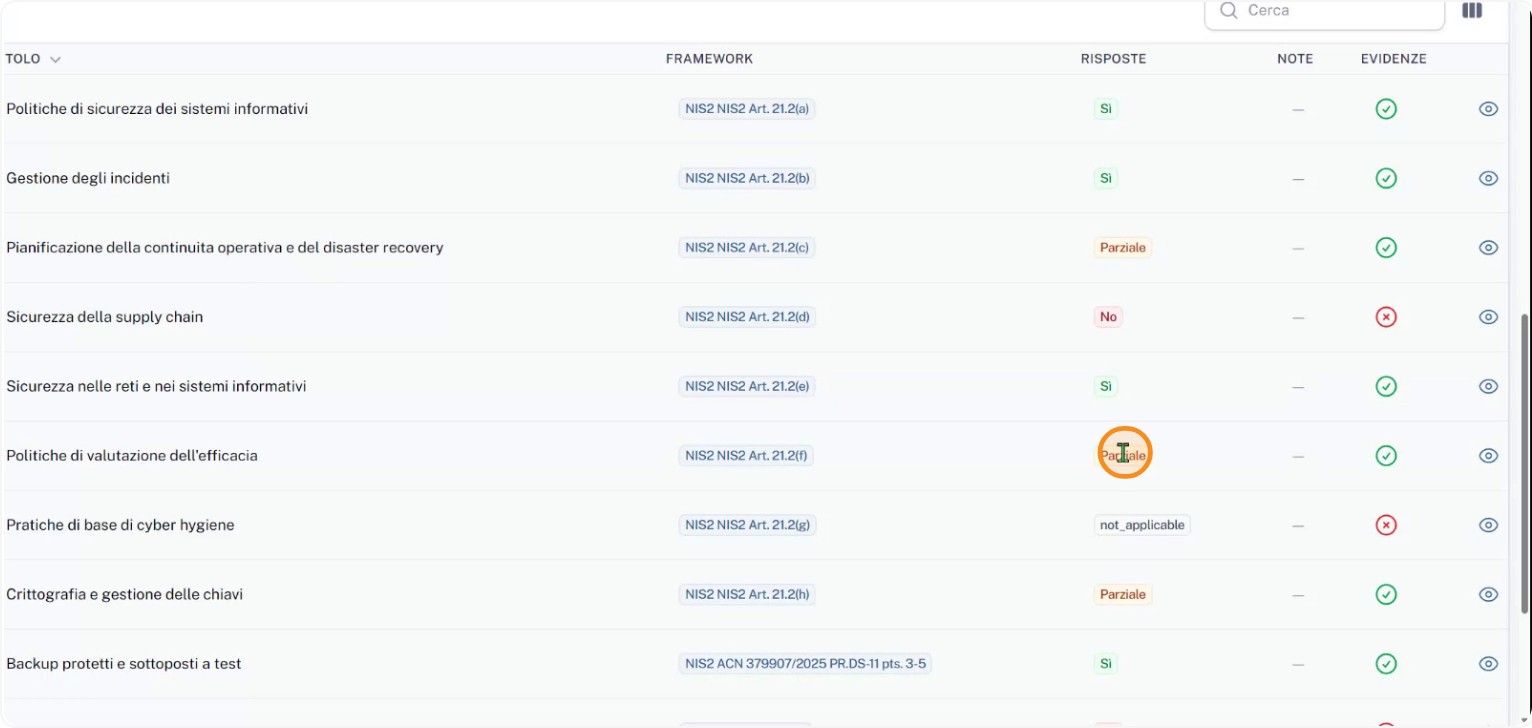Screen dimensions: 1532x728
Task: Select the title Pratiche di base di cyber hygiene
Action: pos(120,525)
